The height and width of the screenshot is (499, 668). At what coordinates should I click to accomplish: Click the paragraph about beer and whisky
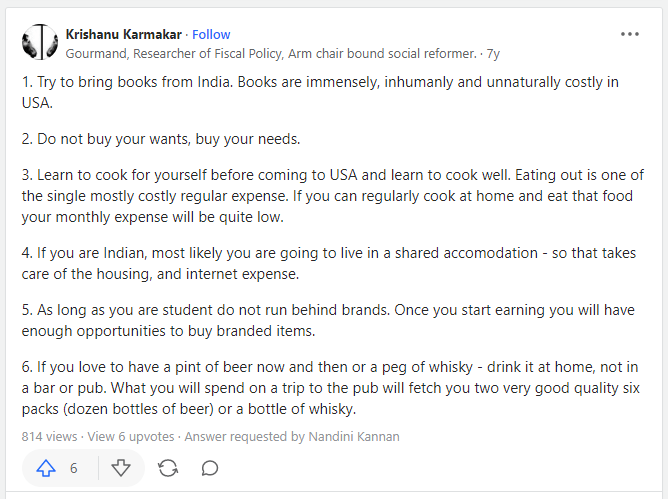click(331, 388)
